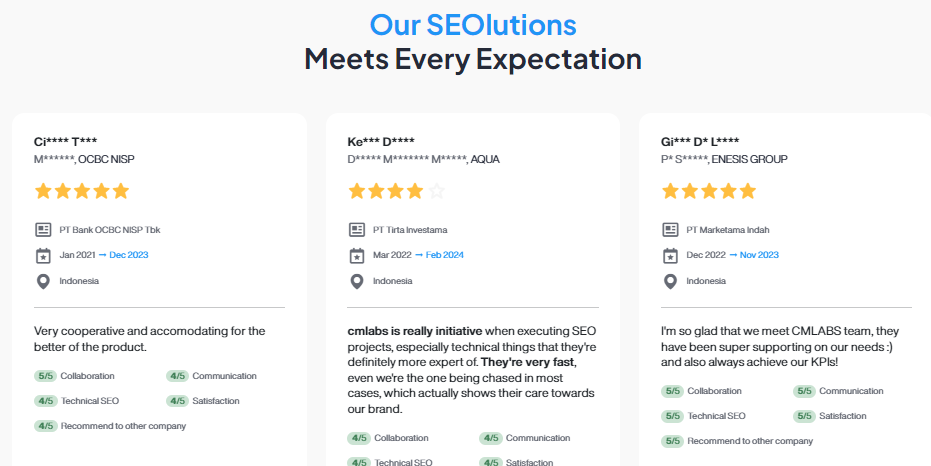Click the first star of OCBC NISP rating

pos(43,191)
